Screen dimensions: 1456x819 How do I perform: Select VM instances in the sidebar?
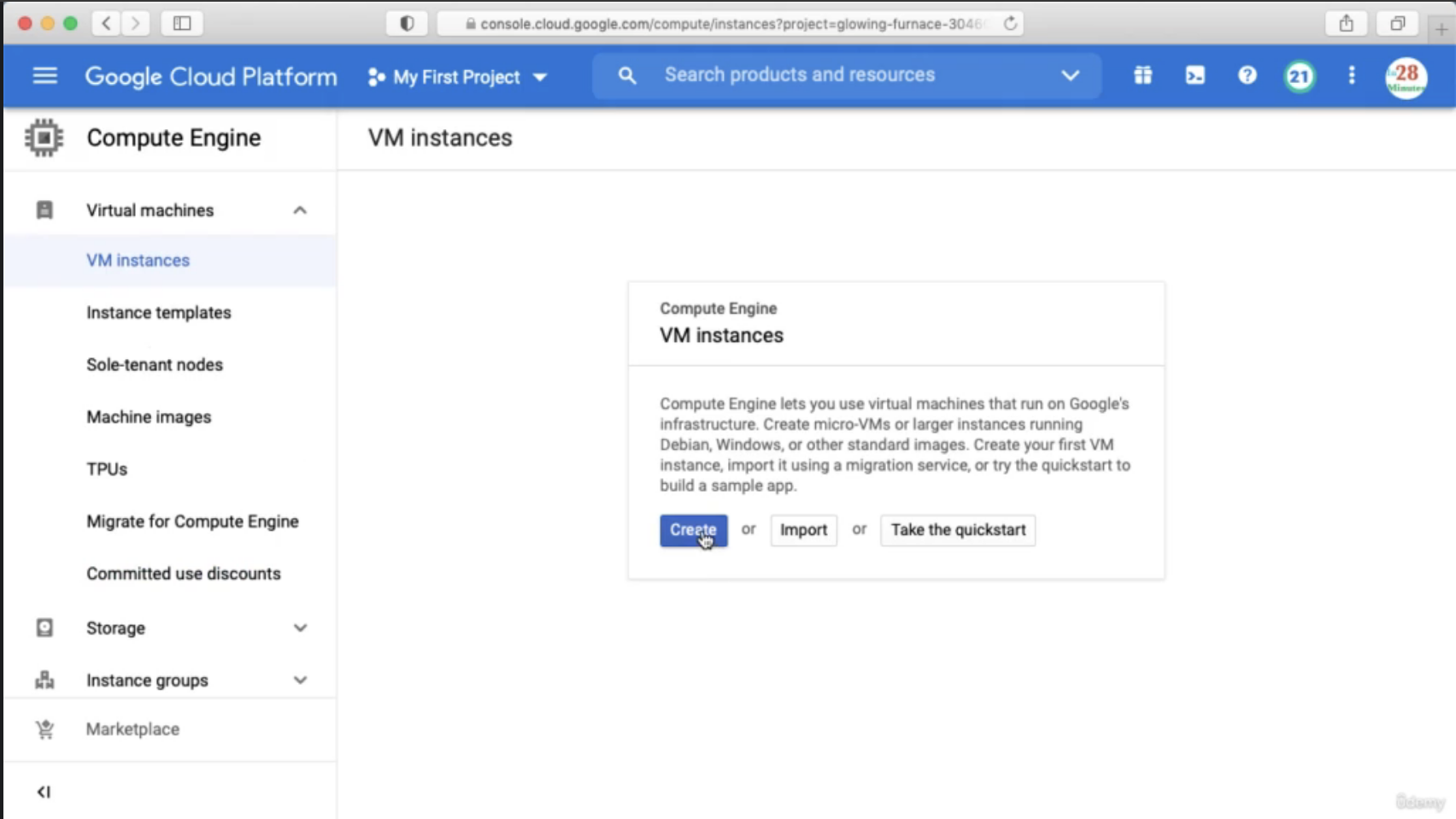pyautogui.click(x=138, y=261)
